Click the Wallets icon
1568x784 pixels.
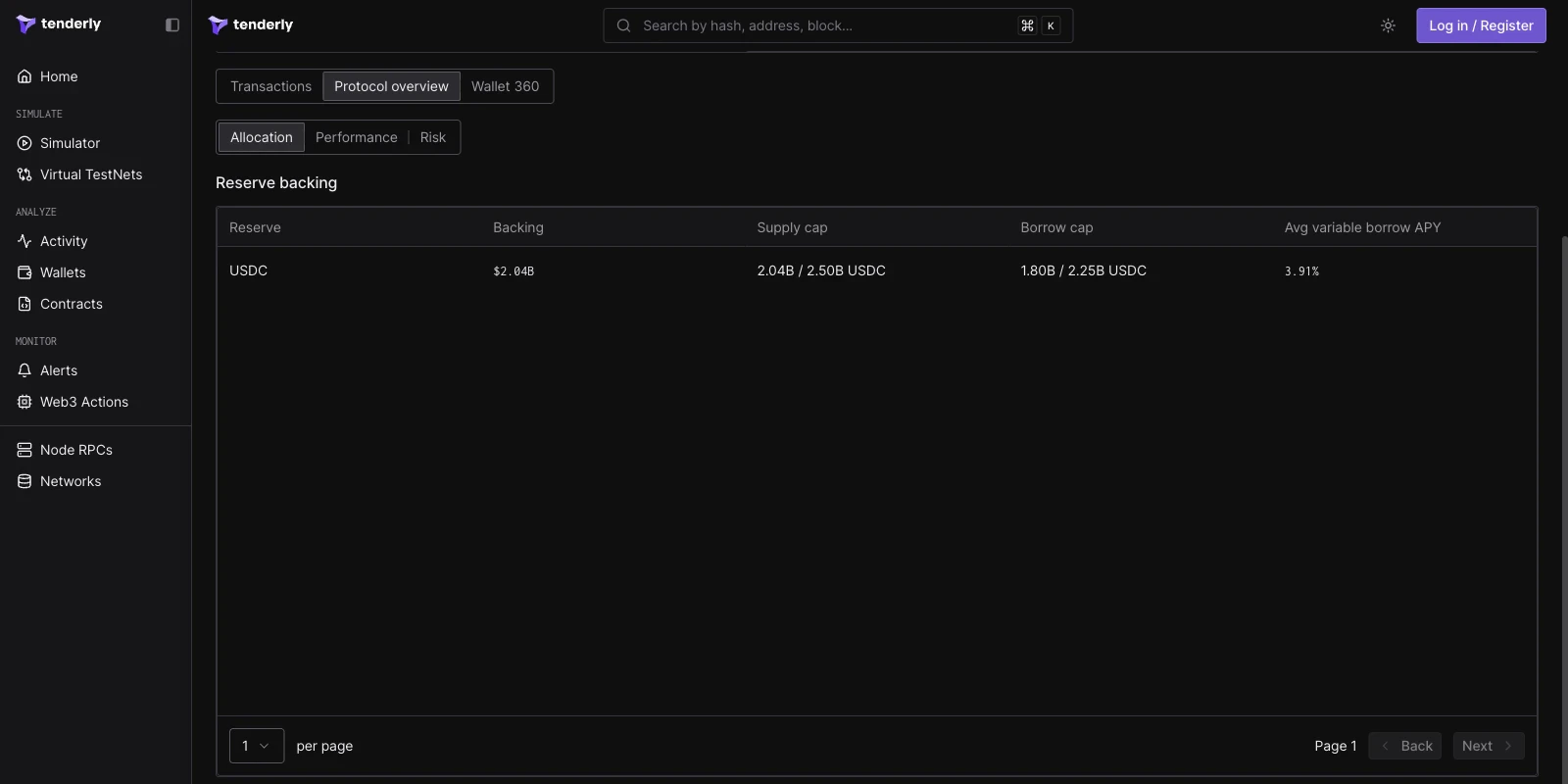24,272
